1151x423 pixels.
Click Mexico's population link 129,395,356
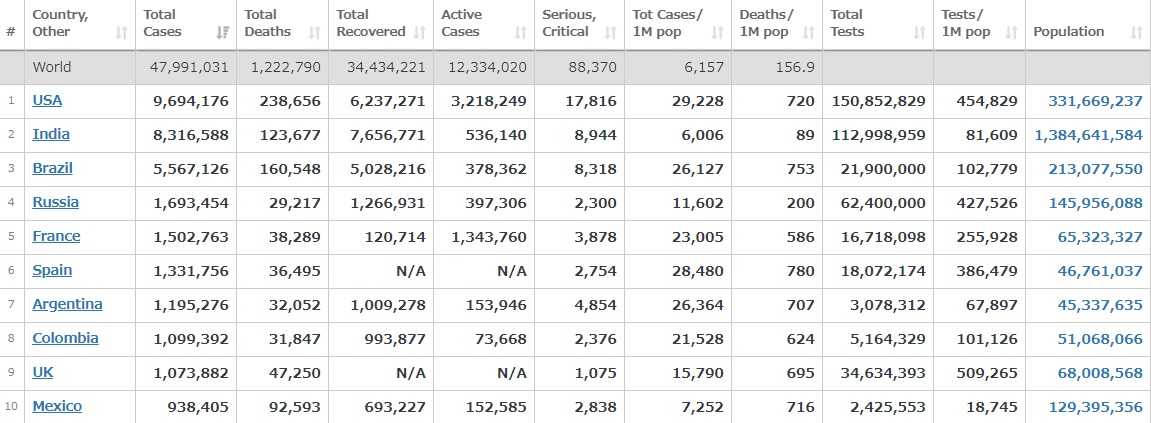point(1095,407)
